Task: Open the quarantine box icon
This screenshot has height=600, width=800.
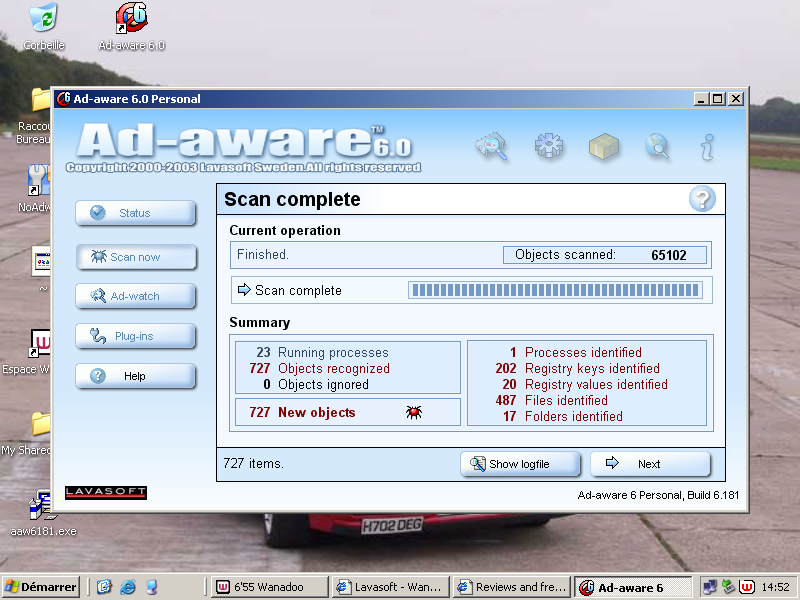Action: pyautogui.click(x=604, y=146)
